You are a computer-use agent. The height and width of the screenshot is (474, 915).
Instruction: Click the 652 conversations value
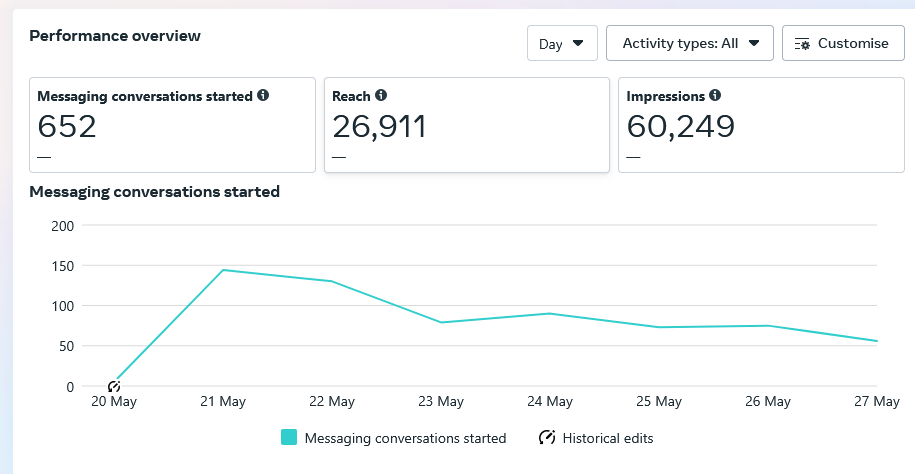coord(67,127)
